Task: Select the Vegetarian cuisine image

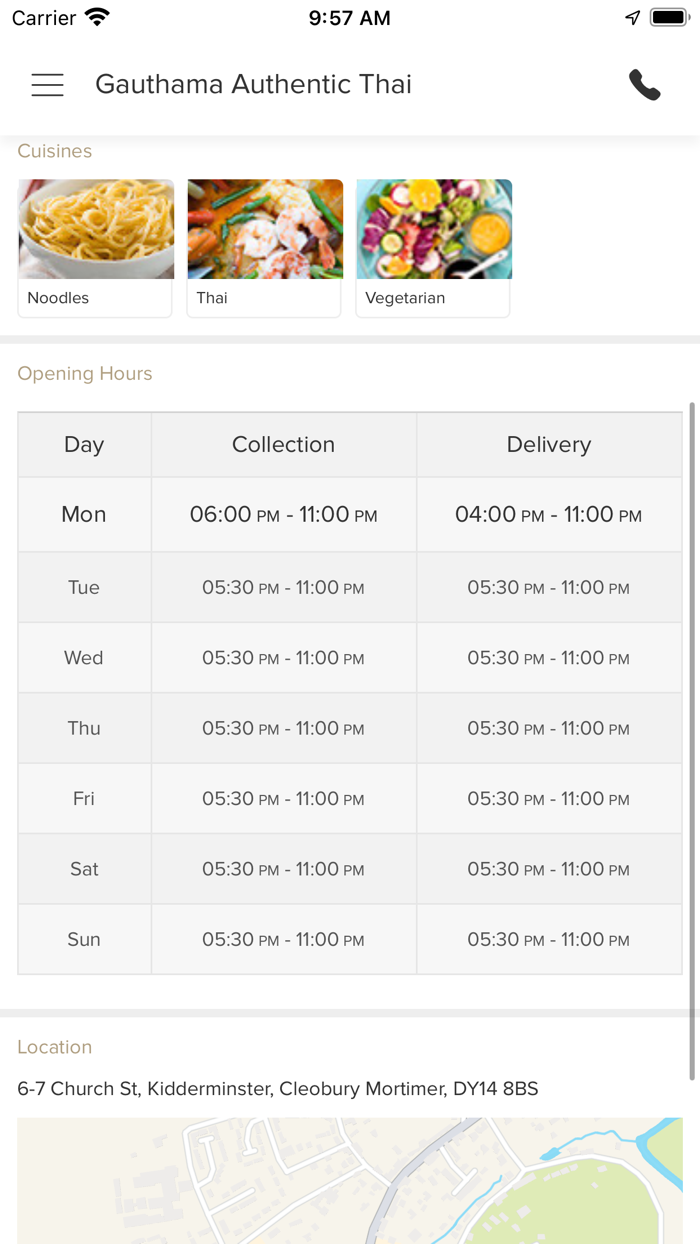Action: pos(434,229)
